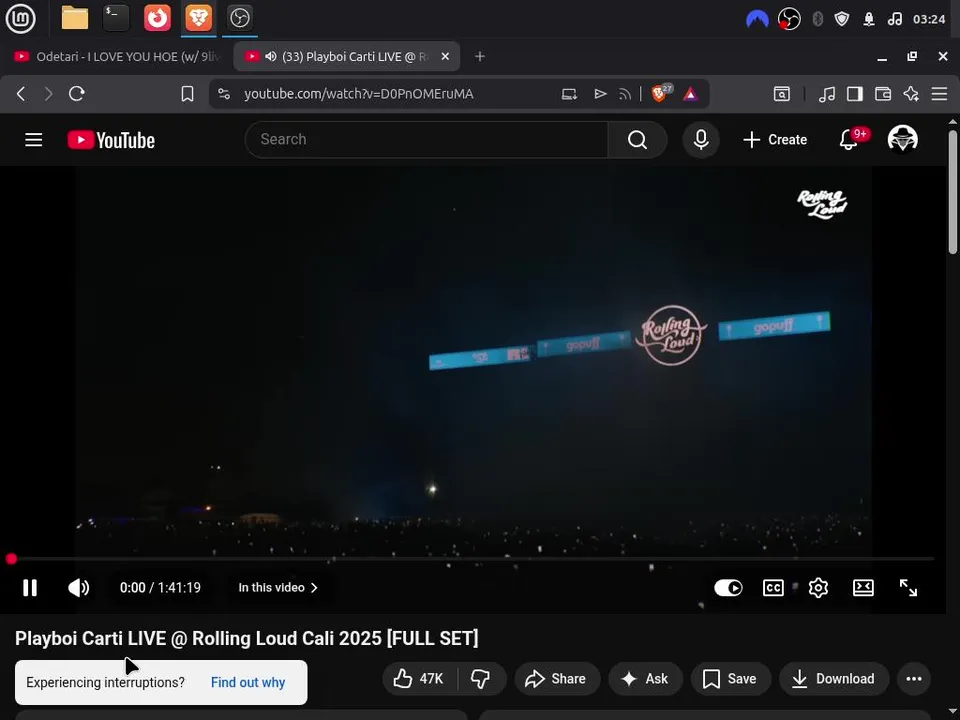Download the video
Viewport: 960px width, 720px height.
(x=834, y=678)
